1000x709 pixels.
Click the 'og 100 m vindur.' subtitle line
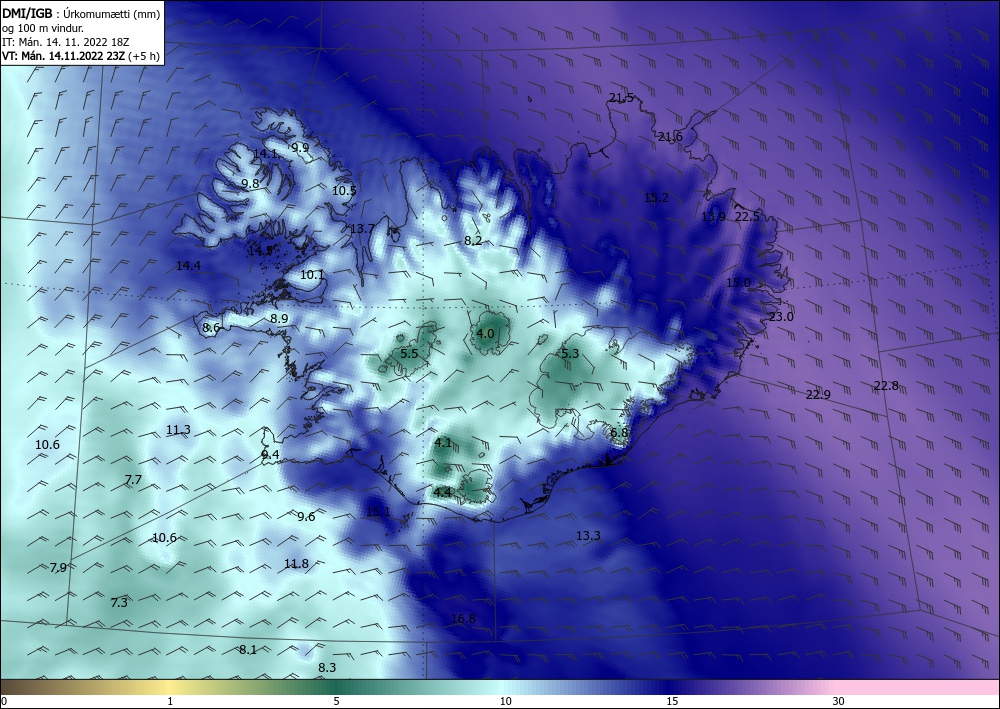(x=43, y=27)
